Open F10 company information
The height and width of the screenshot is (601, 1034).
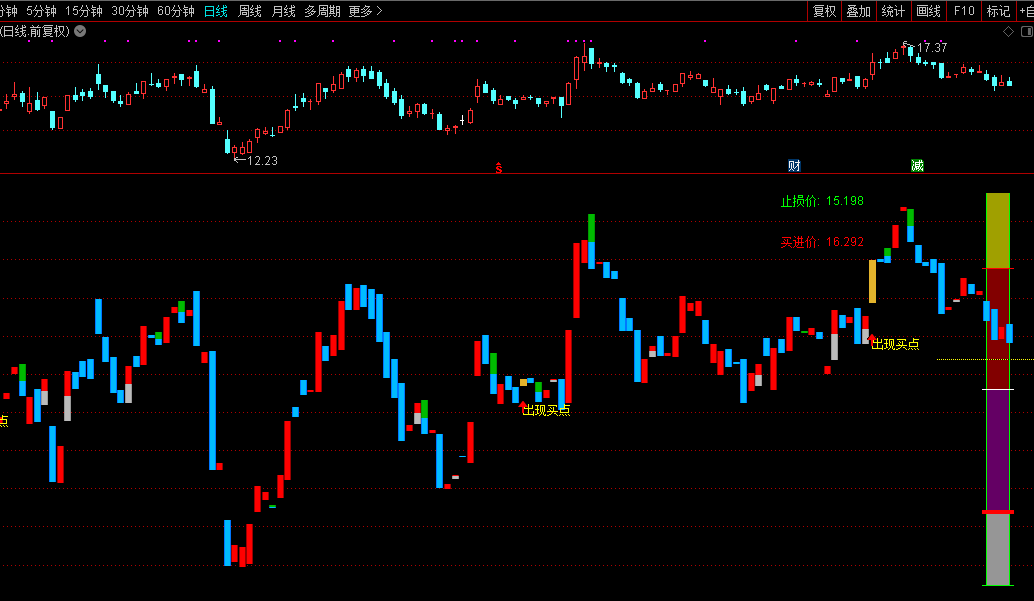963,11
